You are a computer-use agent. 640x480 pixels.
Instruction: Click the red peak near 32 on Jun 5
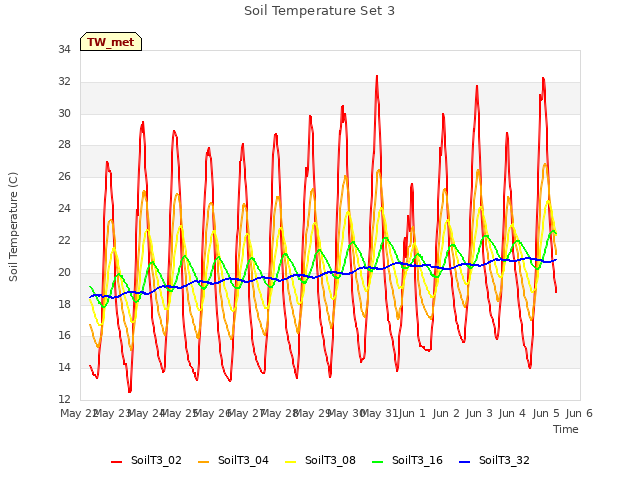(x=543, y=78)
